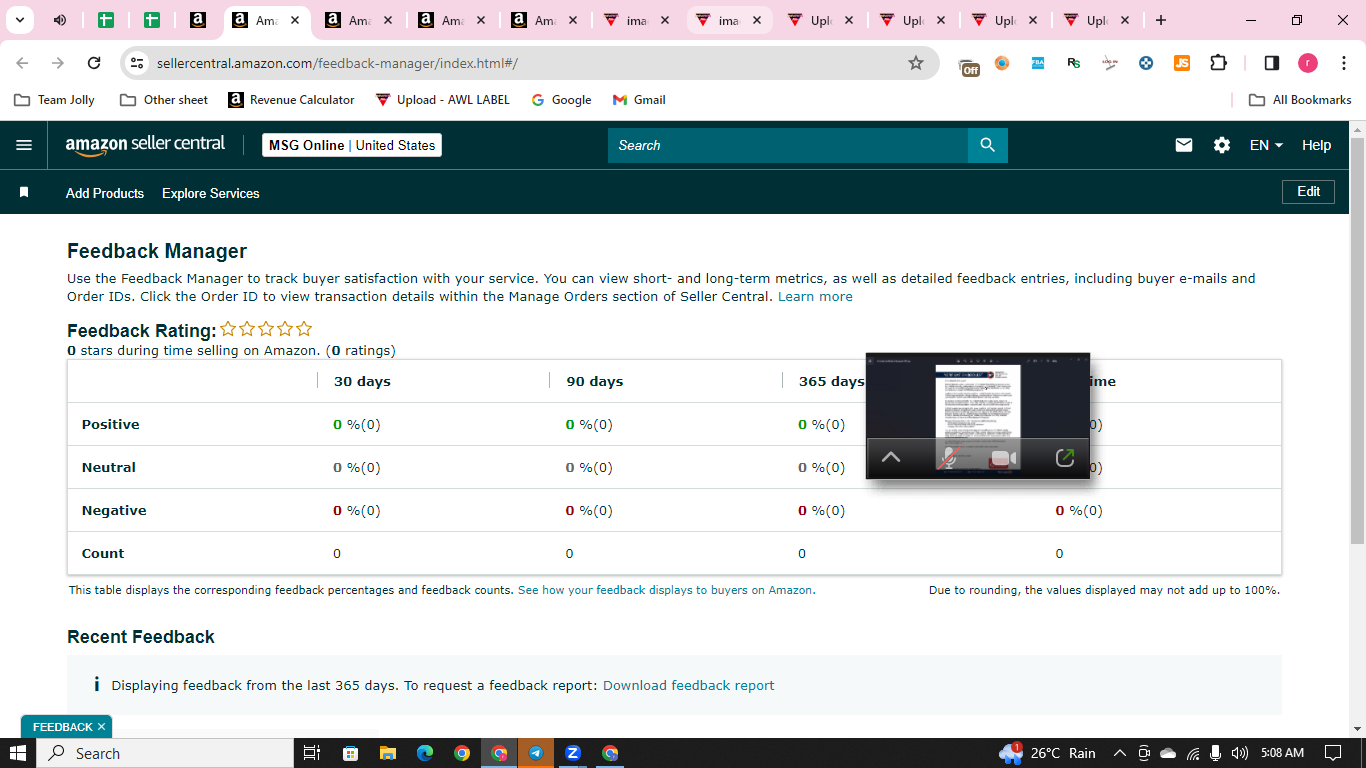1366x768 pixels.
Task: Open the Add Products menu item
Action: pyautogui.click(x=105, y=193)
